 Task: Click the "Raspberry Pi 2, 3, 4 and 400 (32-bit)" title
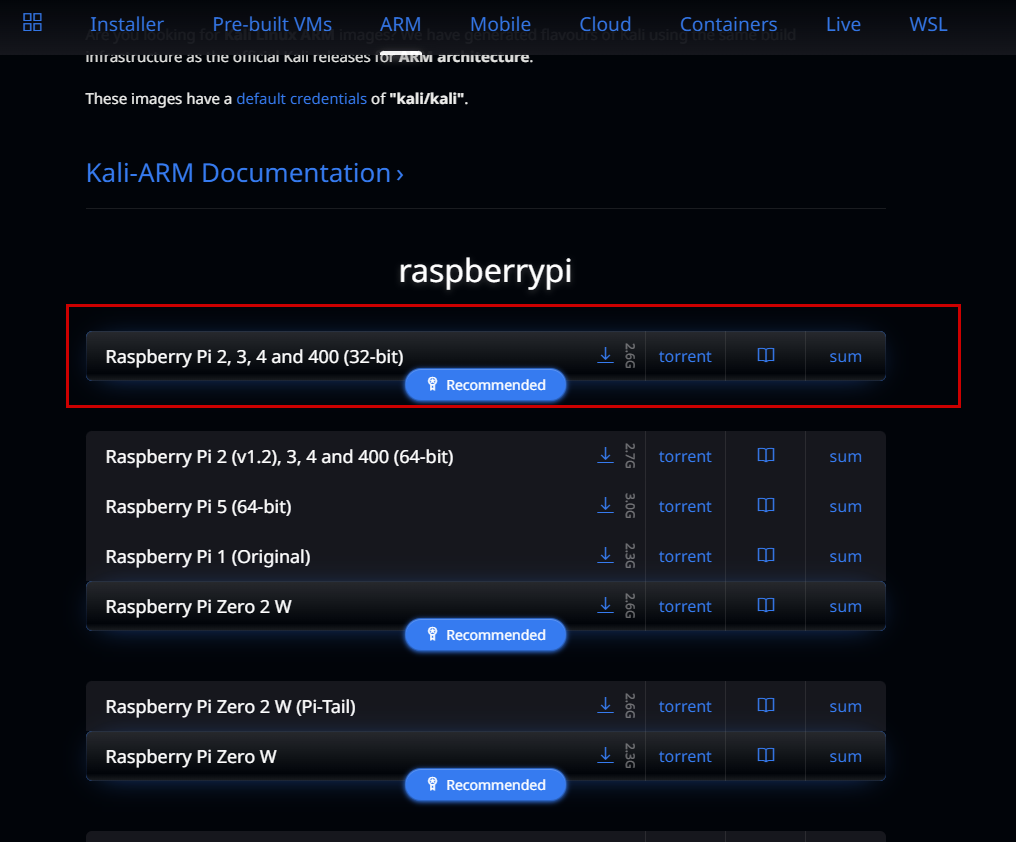point(255,357)
